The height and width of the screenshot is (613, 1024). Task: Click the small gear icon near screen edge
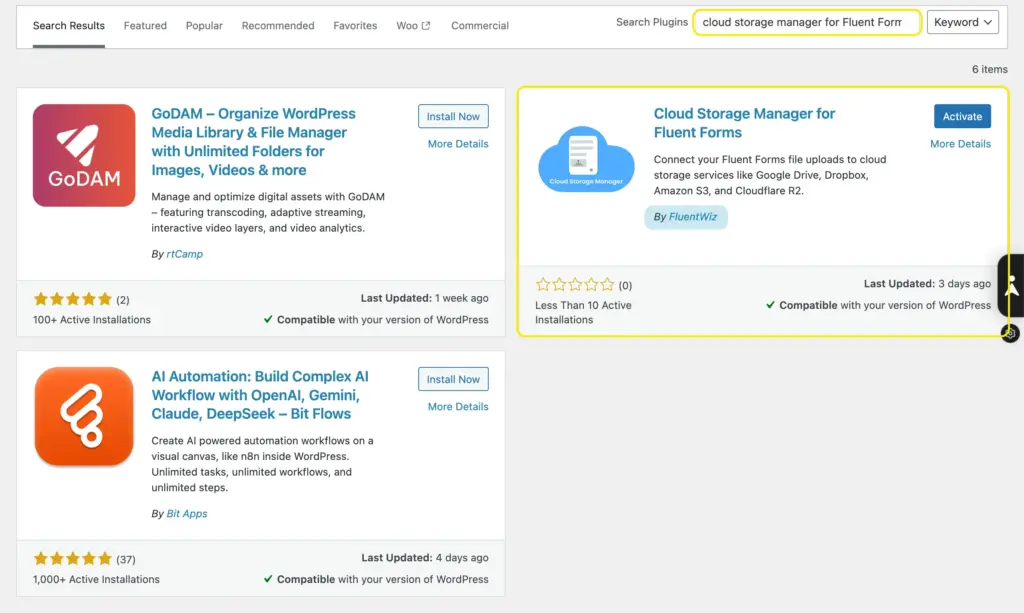pyautogui.click(x=1008, y=332)
